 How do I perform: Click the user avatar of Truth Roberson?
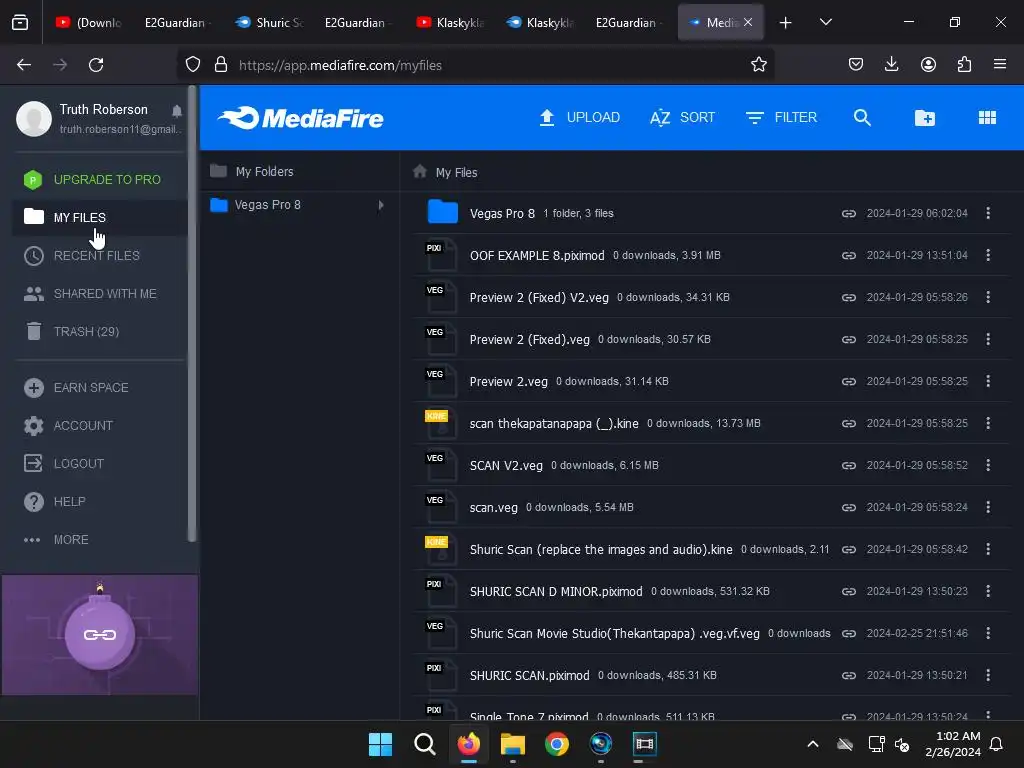[x=33, y=118]
